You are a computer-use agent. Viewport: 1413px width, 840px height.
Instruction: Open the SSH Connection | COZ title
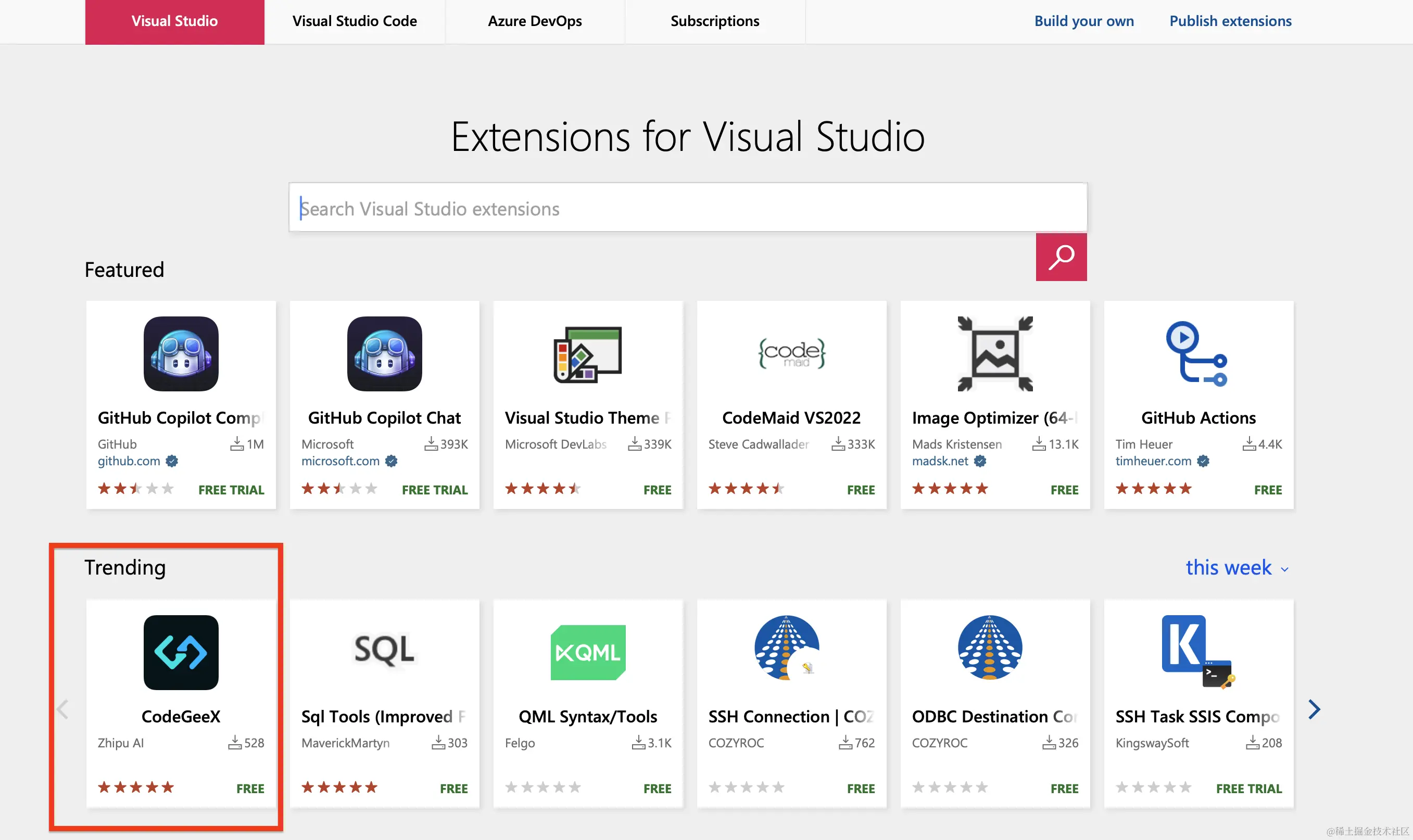[x=791, y=717]
